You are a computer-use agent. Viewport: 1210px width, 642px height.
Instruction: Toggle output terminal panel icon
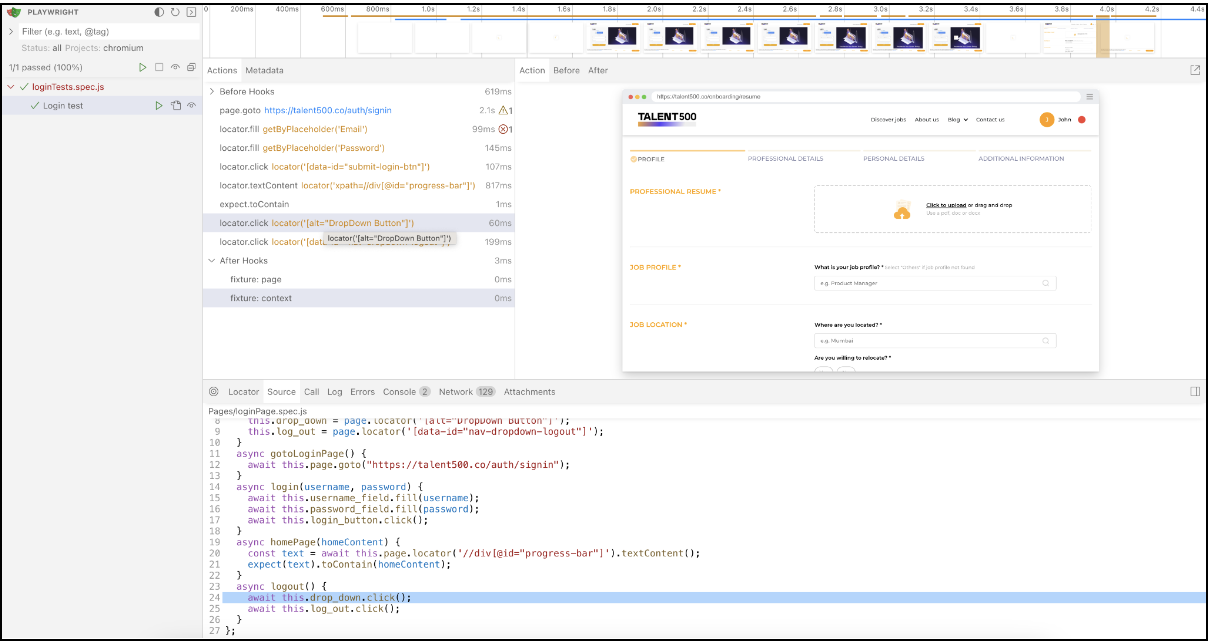point(190,12)
